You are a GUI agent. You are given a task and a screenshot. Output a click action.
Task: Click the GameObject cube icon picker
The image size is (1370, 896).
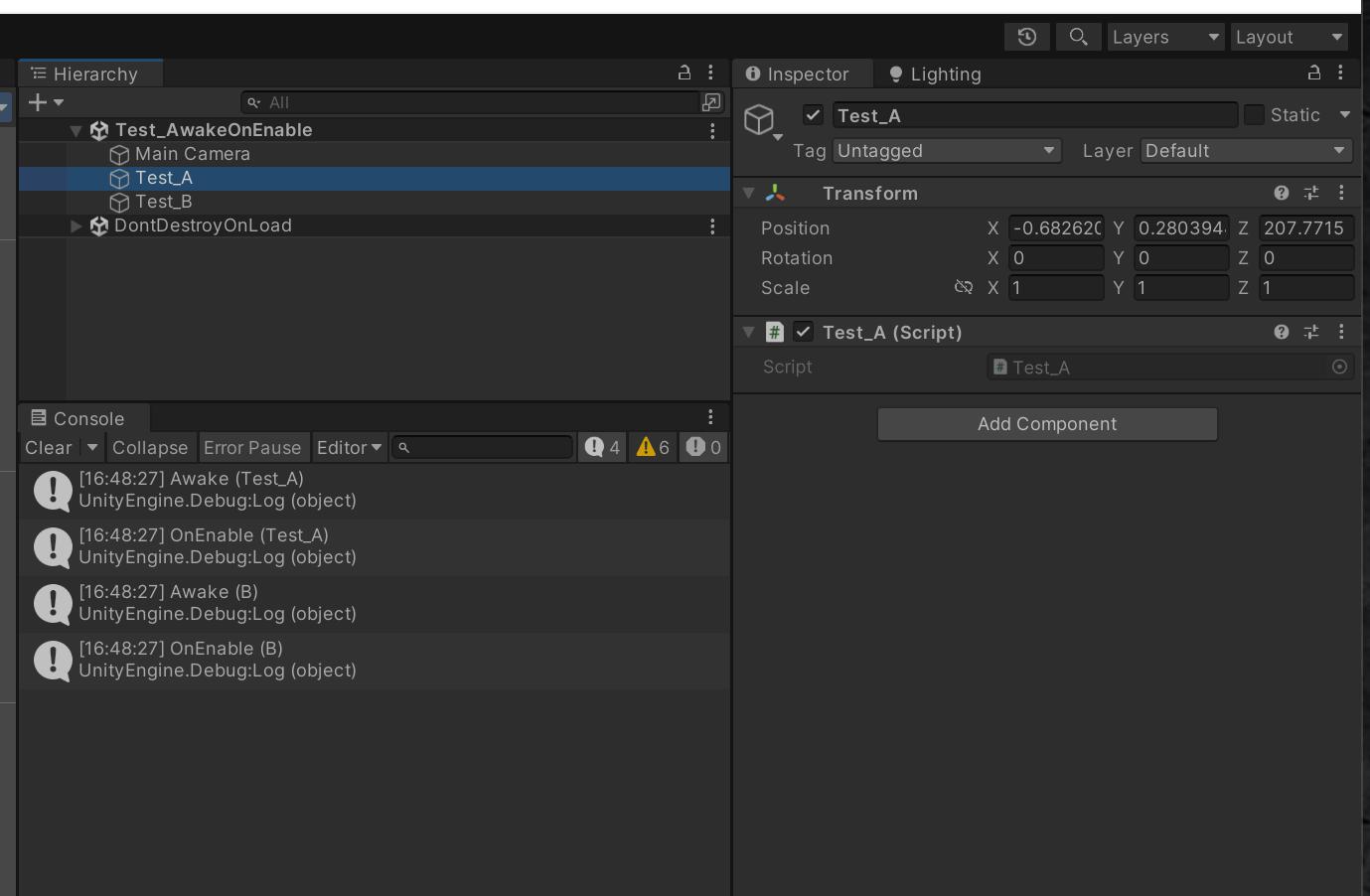(x=761, y=121)
